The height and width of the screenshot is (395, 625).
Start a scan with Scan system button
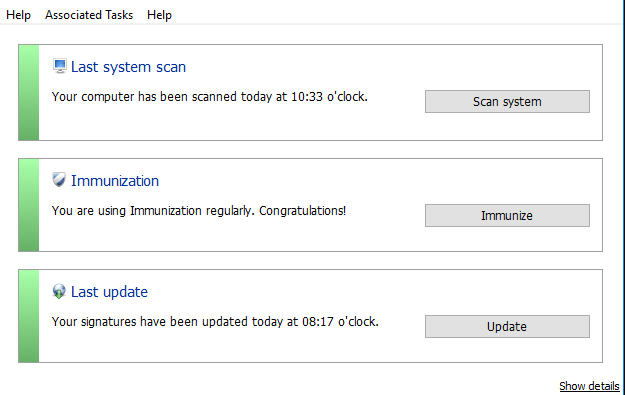(x=507, y=102)
